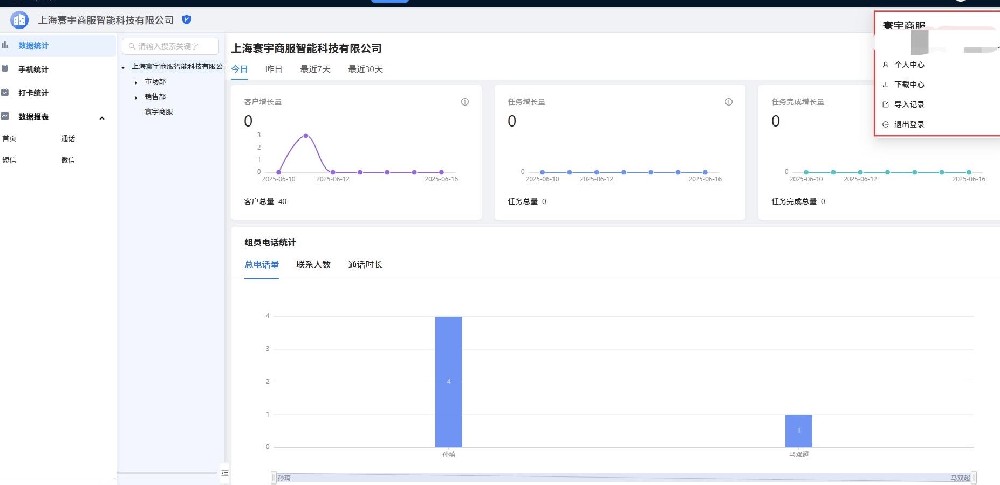Click the 手机统计 phone icon
The height and width of the screenshot is (485, 1000).
tap(5, 69)
